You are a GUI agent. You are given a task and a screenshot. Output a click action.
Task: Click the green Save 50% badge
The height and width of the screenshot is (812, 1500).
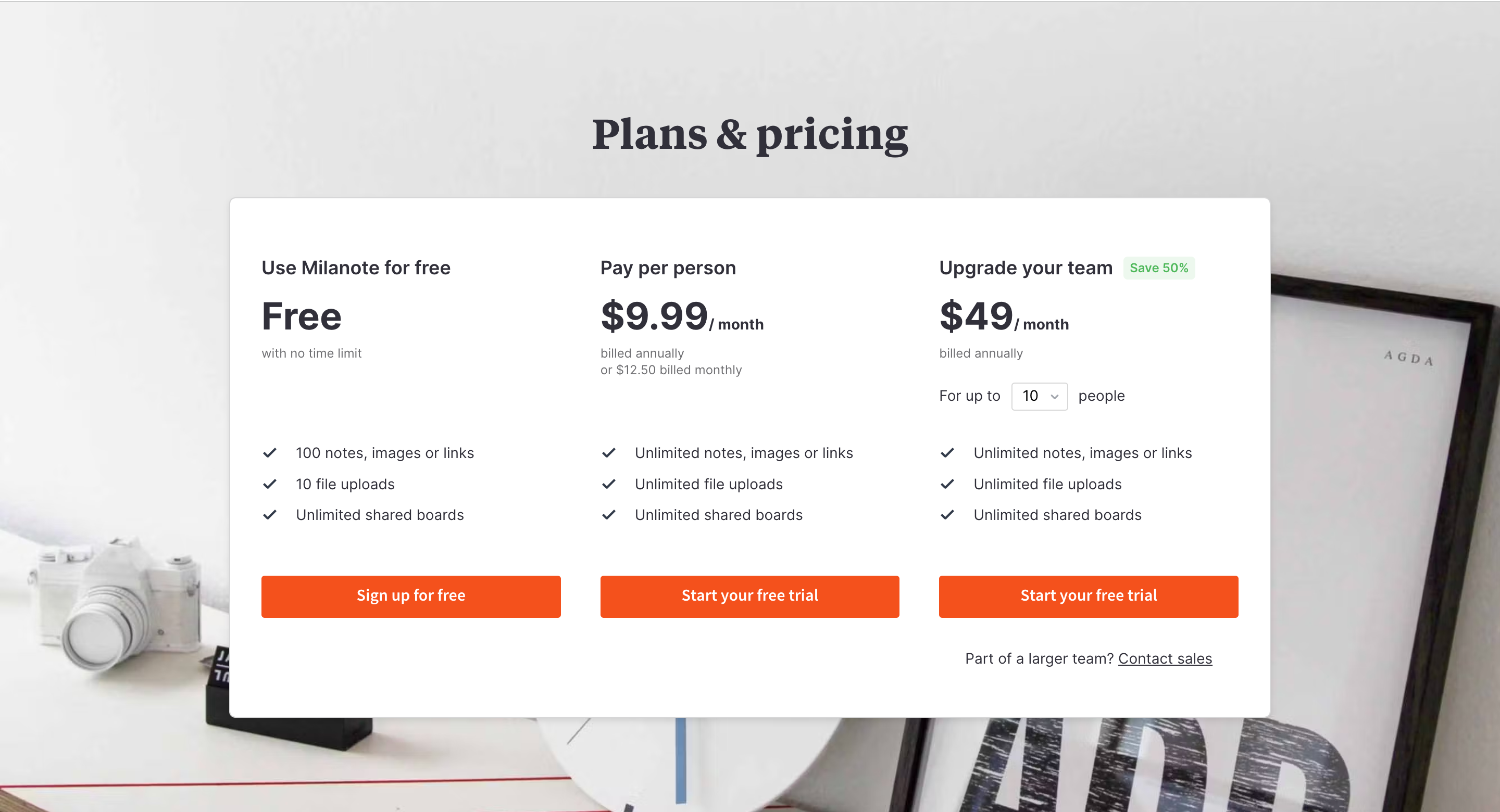(x=1158, y=268)
